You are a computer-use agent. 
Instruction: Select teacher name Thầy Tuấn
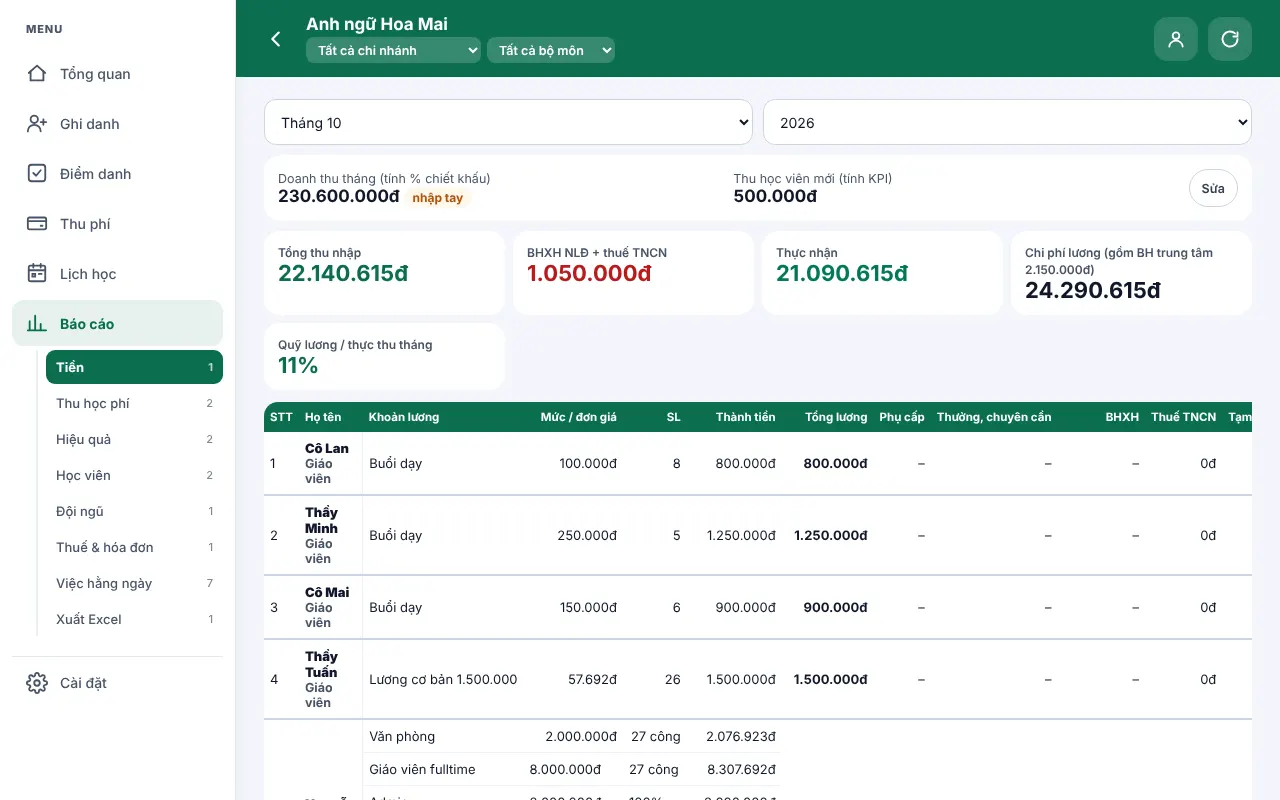click(x=321, y=664)
